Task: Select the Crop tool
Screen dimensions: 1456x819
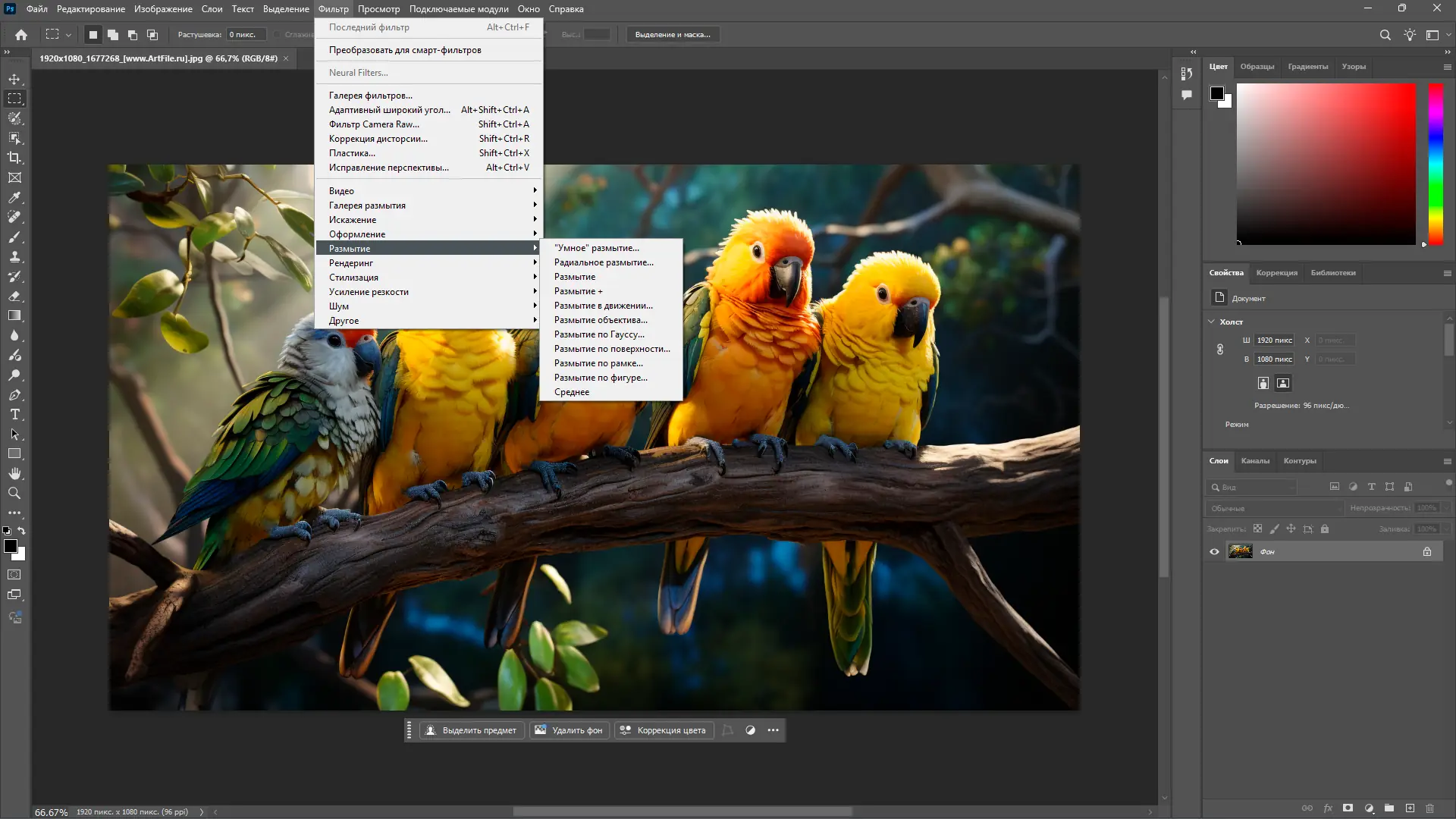Action: tap(14, 158)
